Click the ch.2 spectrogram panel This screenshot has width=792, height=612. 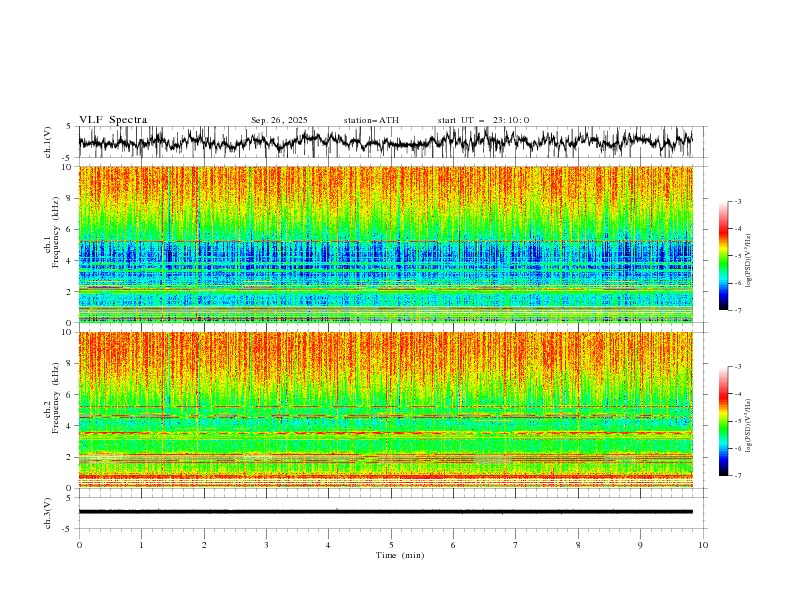coord(386,410)
